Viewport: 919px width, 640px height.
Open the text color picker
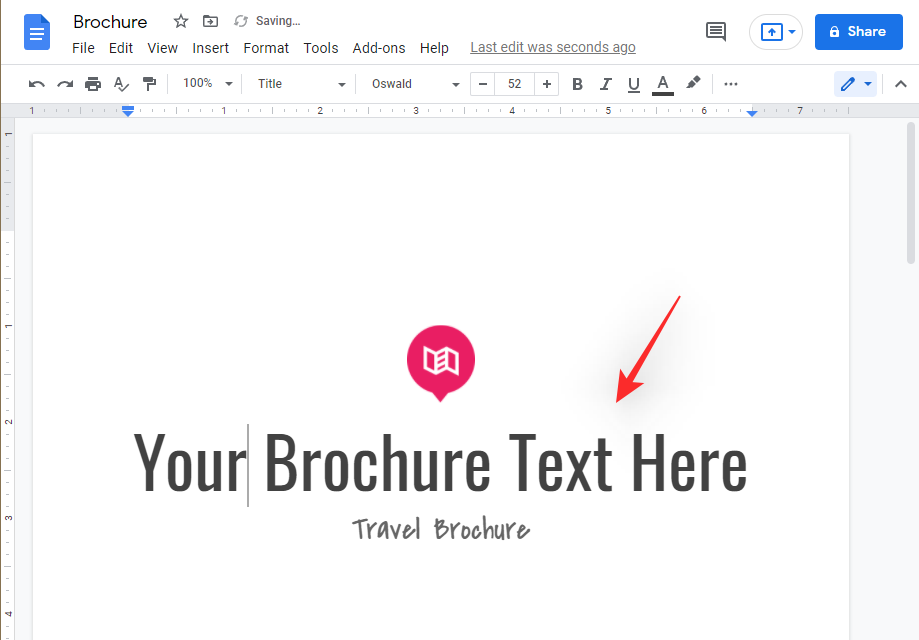pyautogui.click(x=662, y=84)
